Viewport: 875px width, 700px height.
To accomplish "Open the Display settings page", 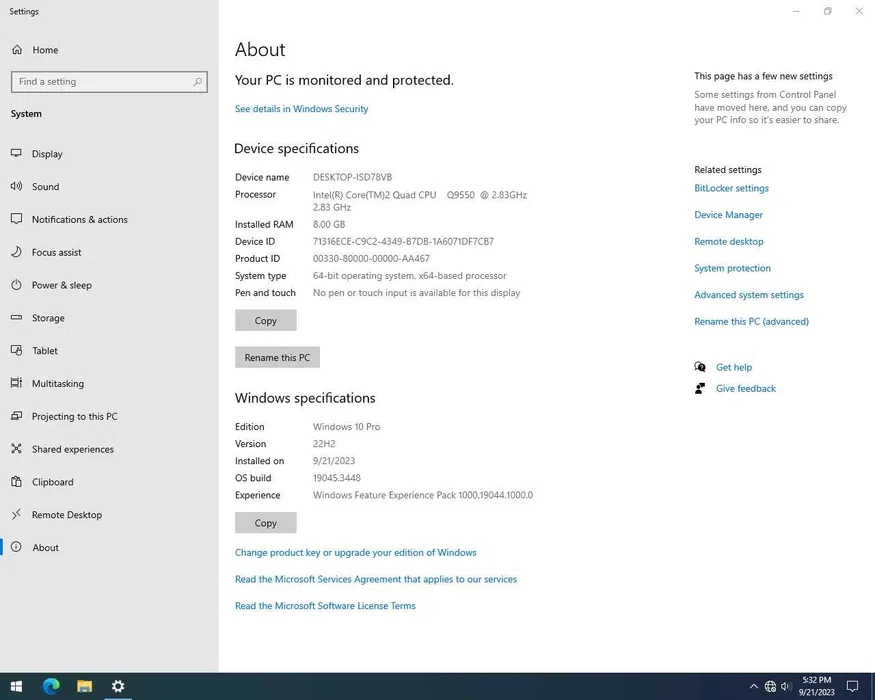I will (109, 154).
